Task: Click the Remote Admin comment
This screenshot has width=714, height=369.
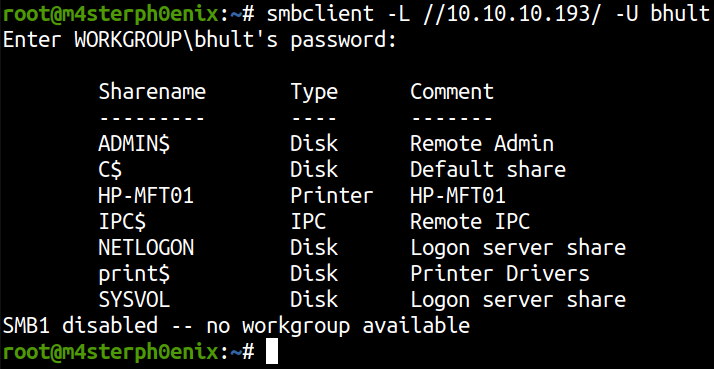Action: pos(482,144)
